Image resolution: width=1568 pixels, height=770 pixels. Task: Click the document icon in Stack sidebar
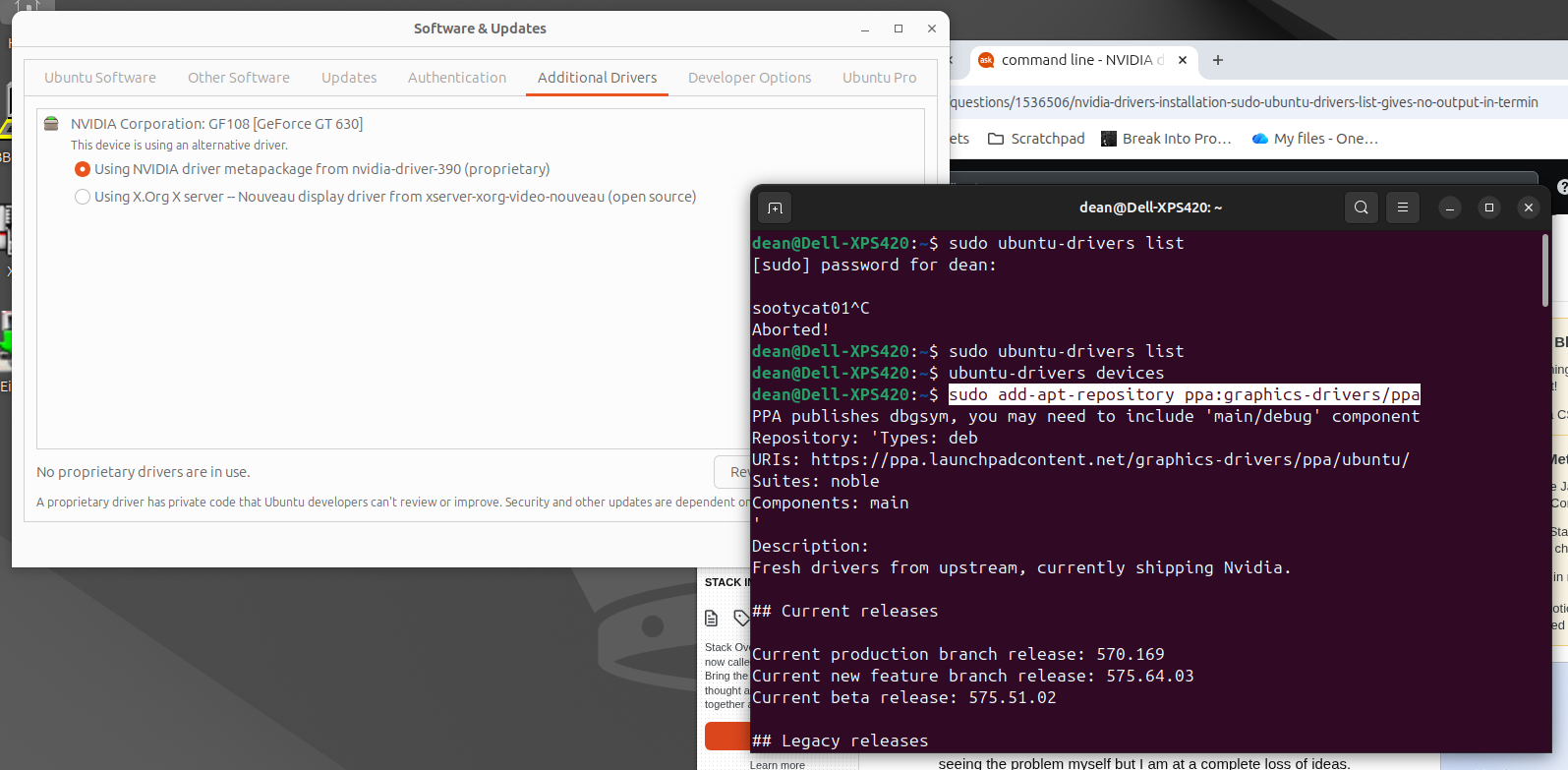[712, 619]
